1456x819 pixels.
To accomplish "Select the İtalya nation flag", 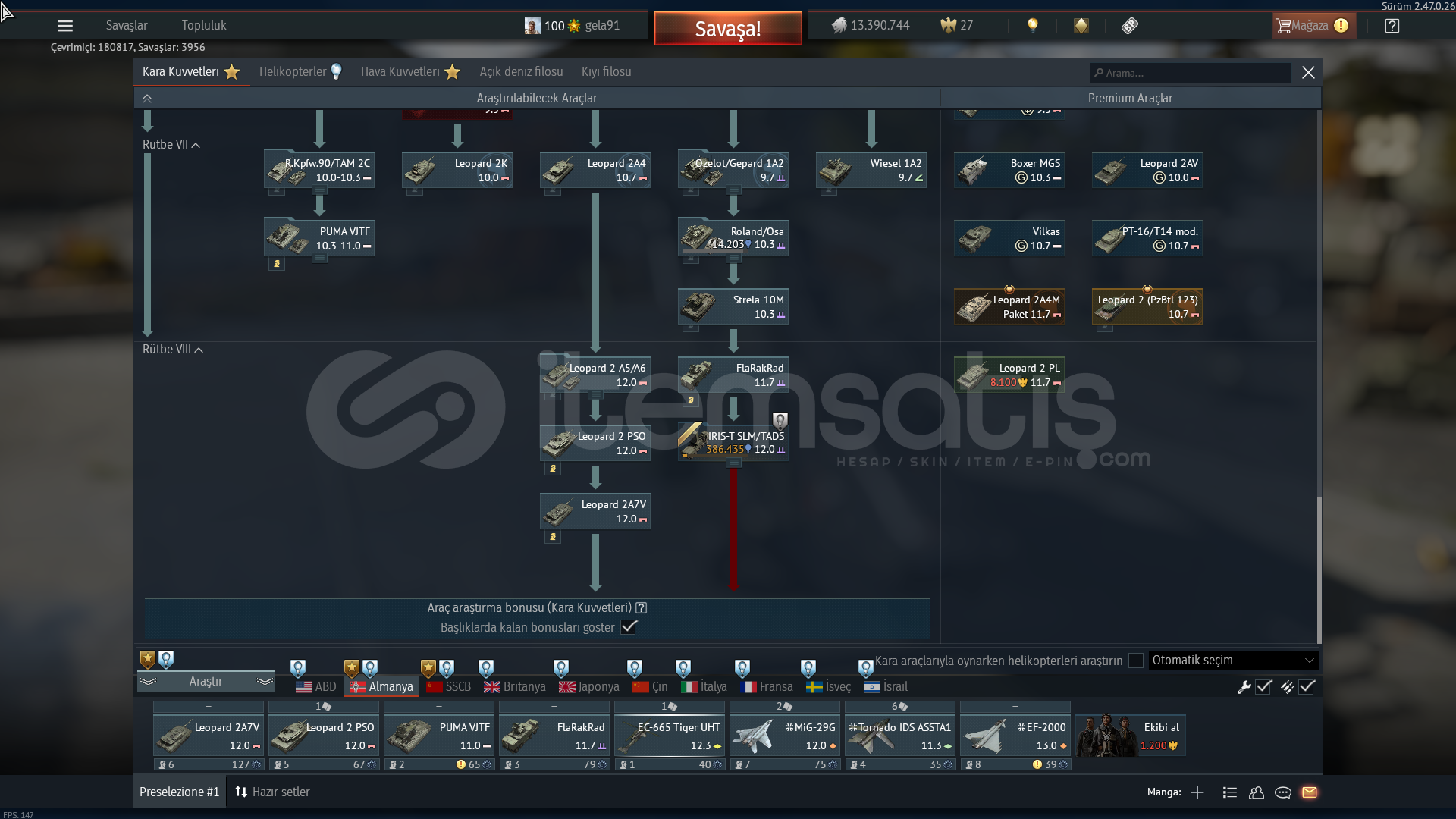I will [704, 687].
